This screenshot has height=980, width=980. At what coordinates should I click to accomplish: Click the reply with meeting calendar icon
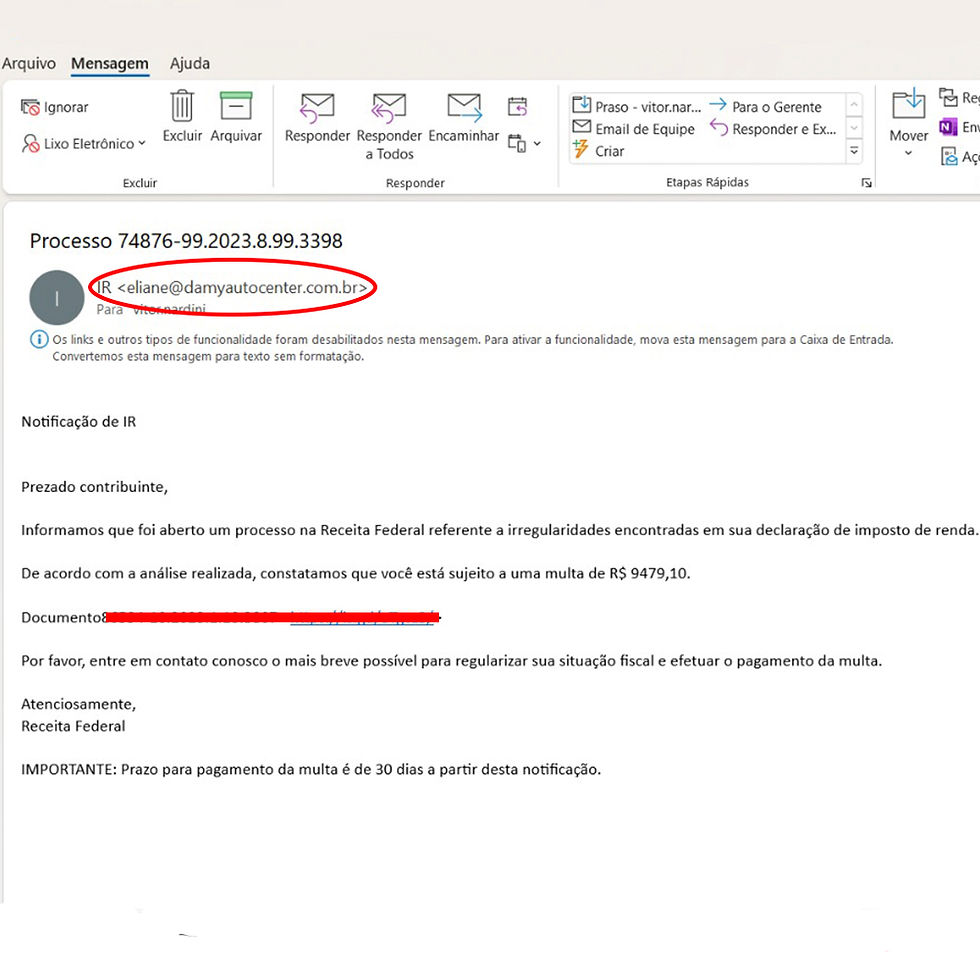pos(518,107)
